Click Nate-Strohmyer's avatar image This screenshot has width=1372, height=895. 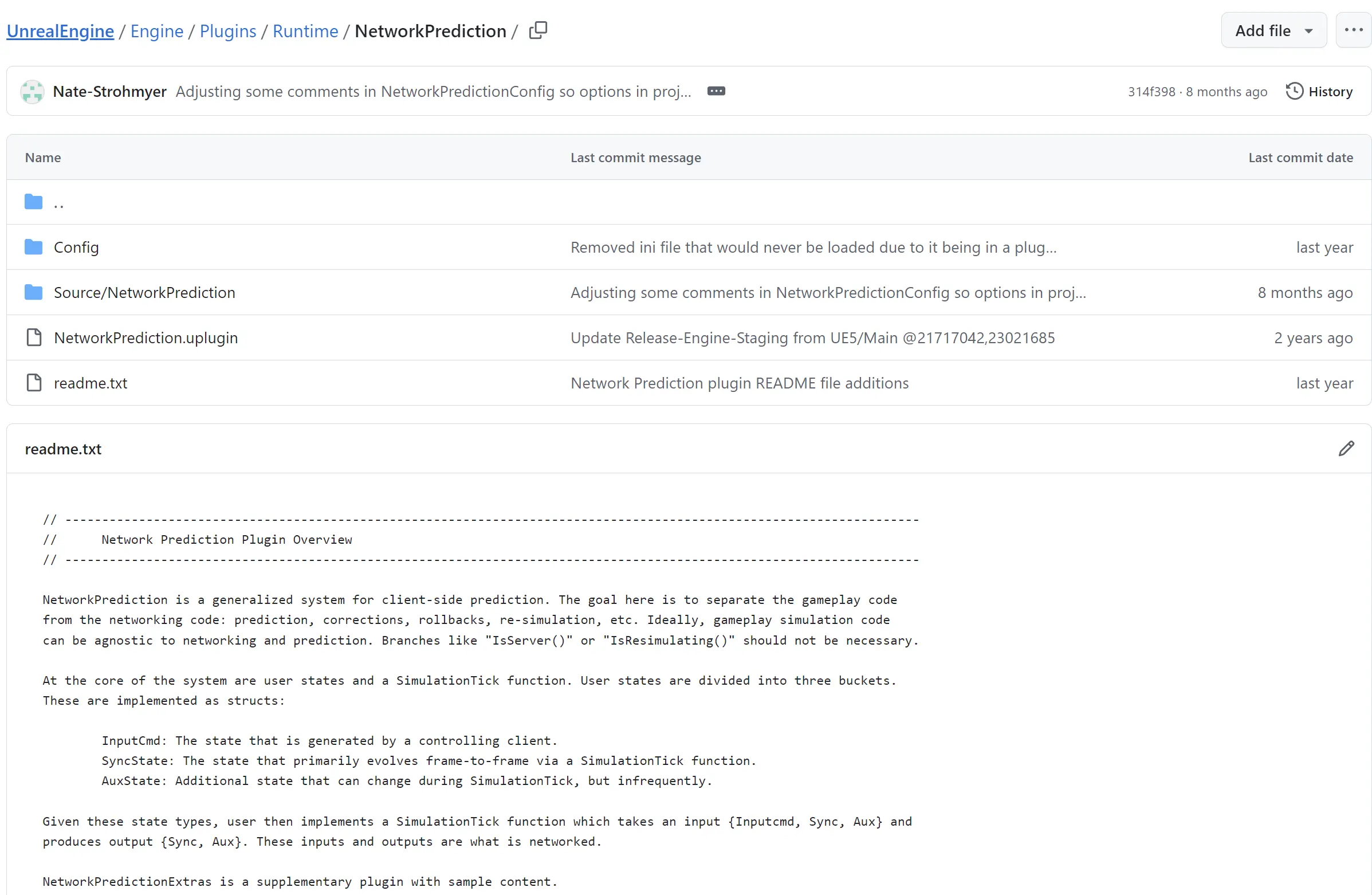32,92
